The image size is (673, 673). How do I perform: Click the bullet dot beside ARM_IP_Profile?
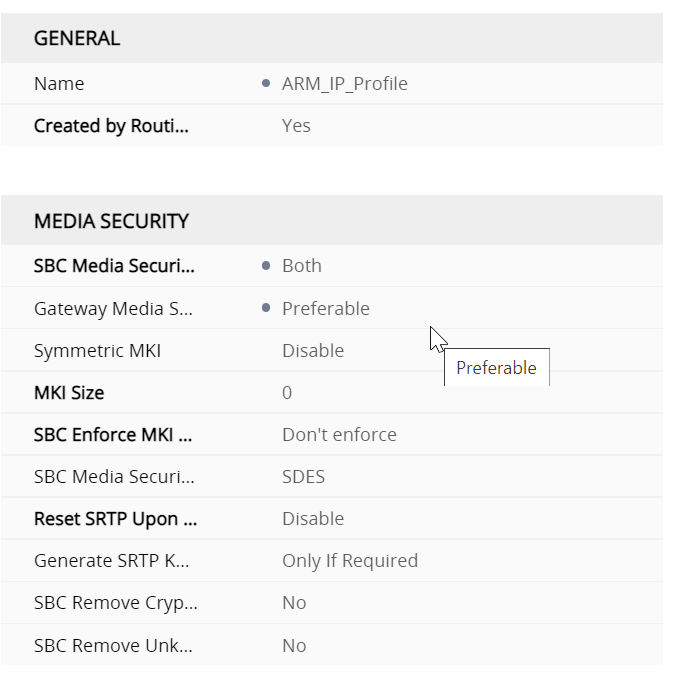tap(266, 84)
